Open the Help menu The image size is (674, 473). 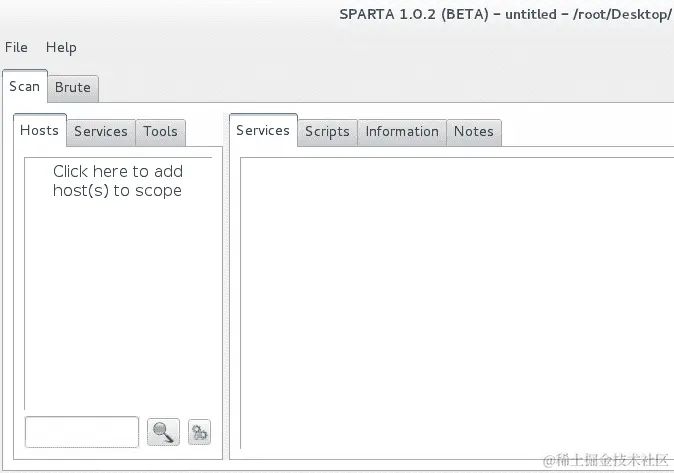coord(61,47)
